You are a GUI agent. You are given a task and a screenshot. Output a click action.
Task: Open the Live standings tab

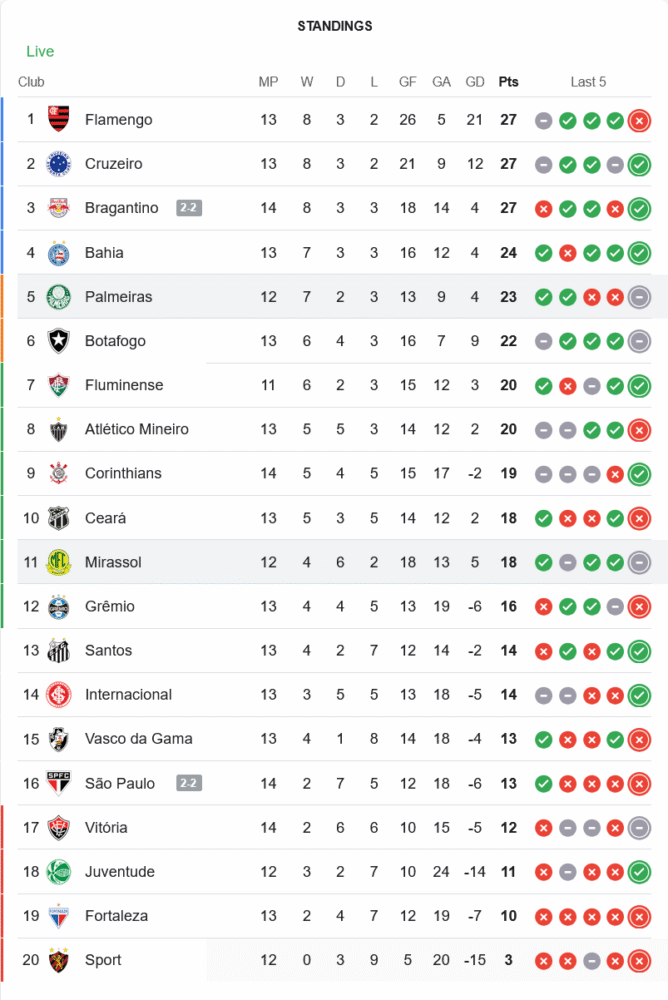tap(40, 51)
